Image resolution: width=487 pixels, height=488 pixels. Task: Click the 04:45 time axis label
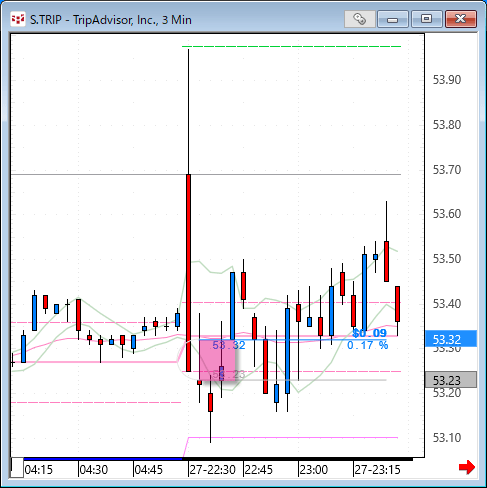[148, 470]
